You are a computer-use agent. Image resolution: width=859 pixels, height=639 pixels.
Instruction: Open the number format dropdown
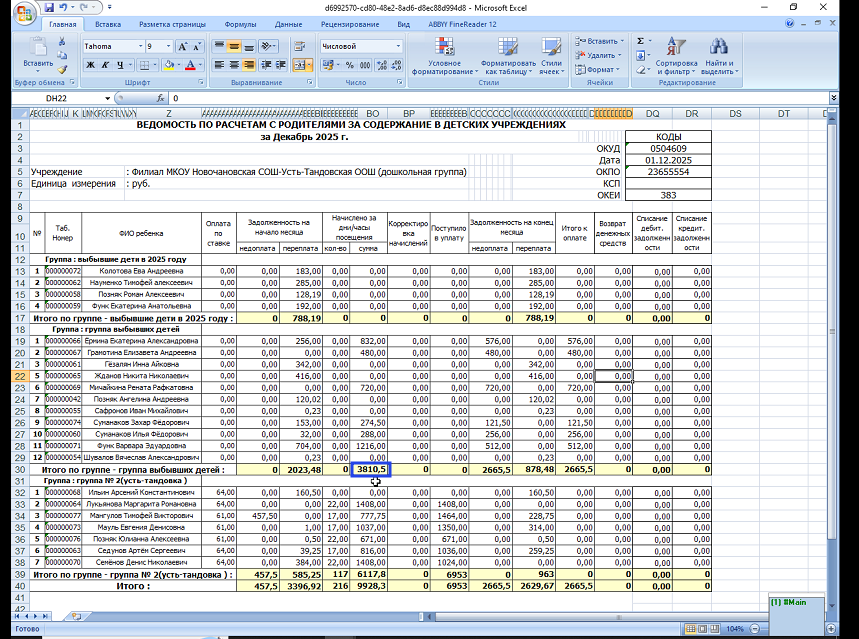tap(398, 46)
